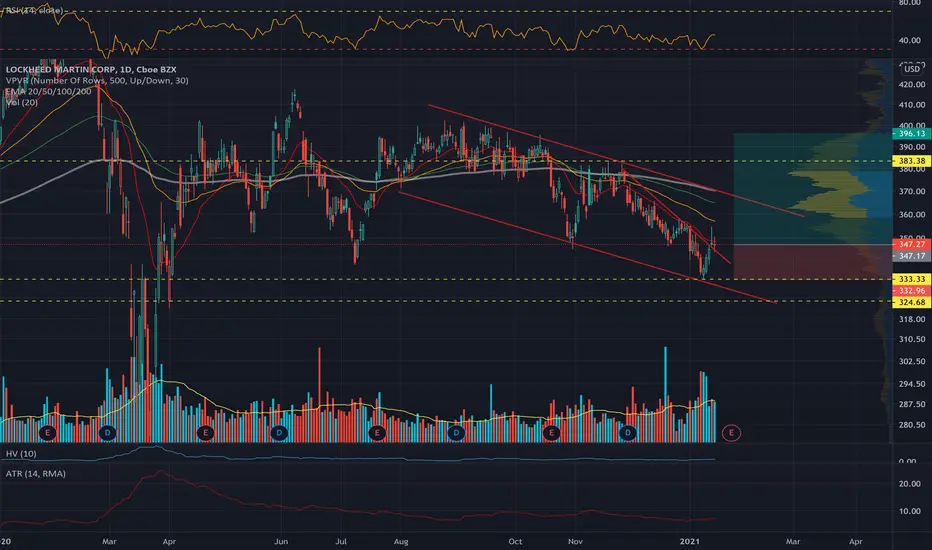Select the VPVR indicator legend
This screenshot has height=550, width=932.
[x=97, y=80]
